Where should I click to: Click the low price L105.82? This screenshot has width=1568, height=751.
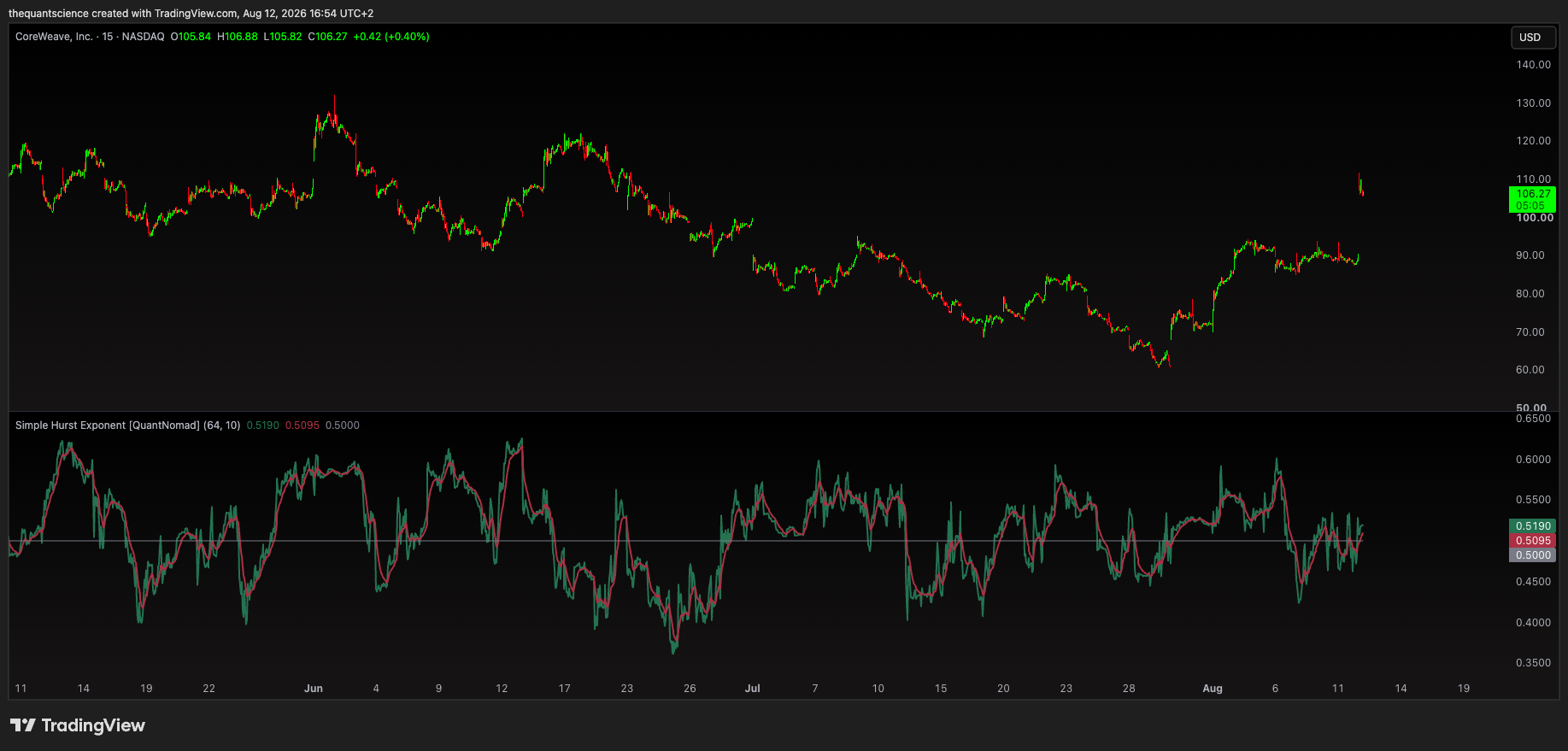coord(283,37)
